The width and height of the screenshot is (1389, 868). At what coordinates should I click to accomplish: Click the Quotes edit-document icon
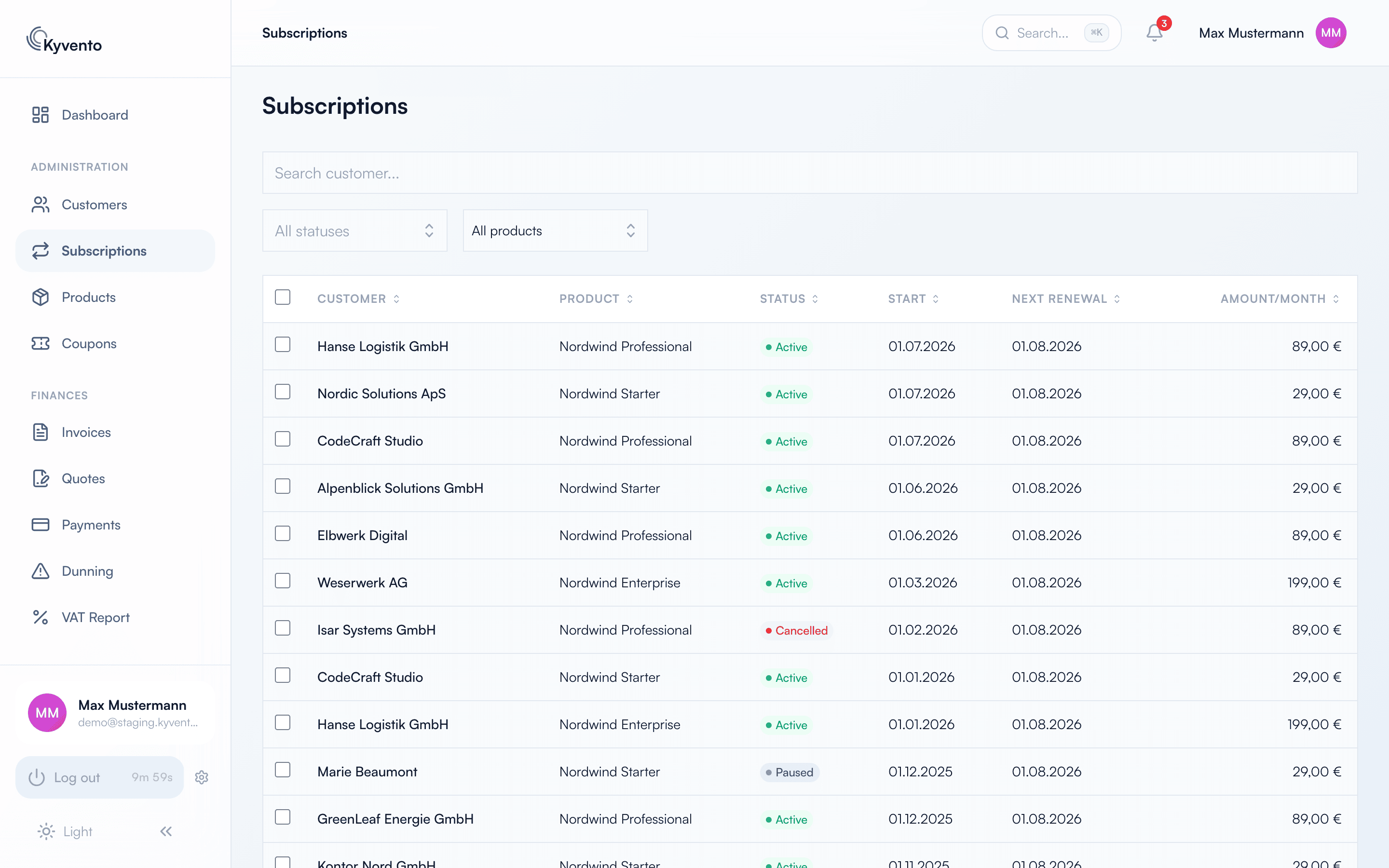click(40, 478)
